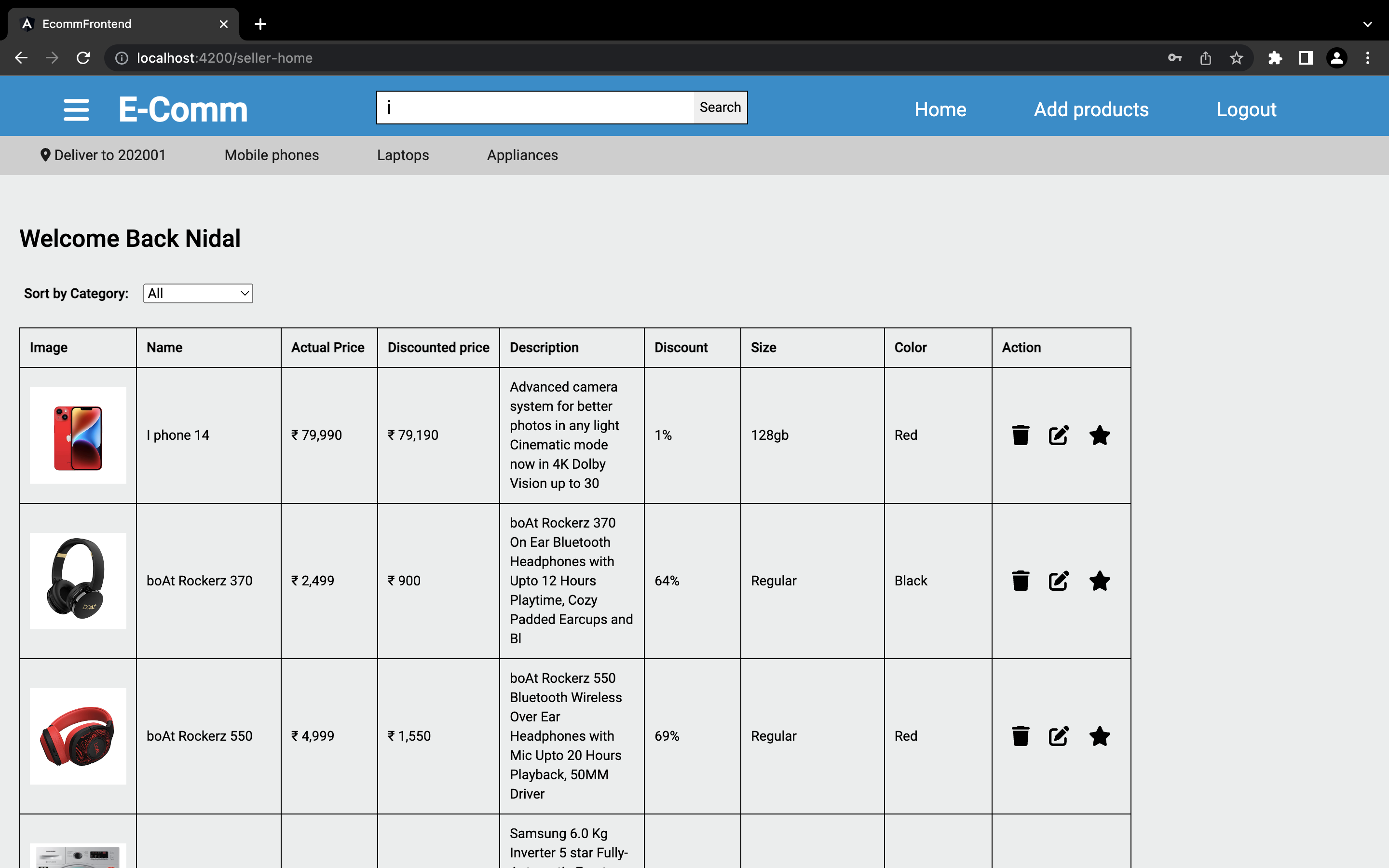1389x868 pixels.
Task: Click inside the search input field
Action: 534,107
